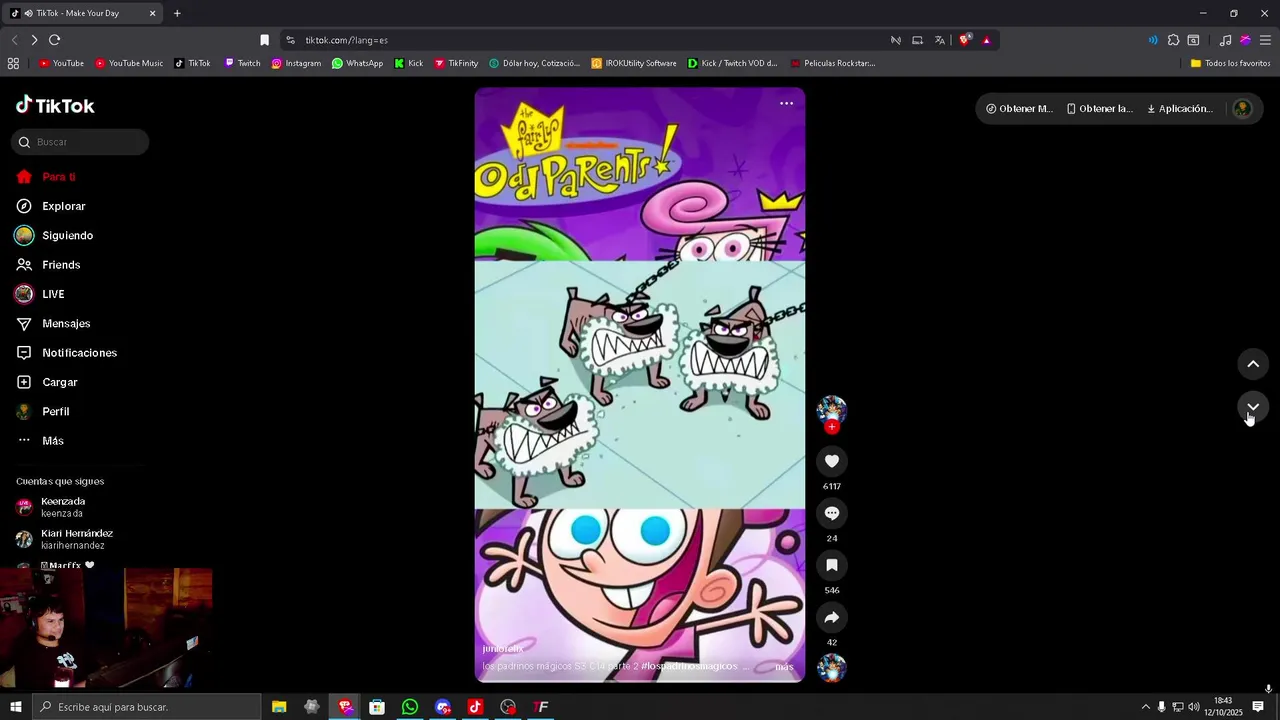Open the LIVE section
Viewport: 1280px width, 720px height.
(40, 294)
